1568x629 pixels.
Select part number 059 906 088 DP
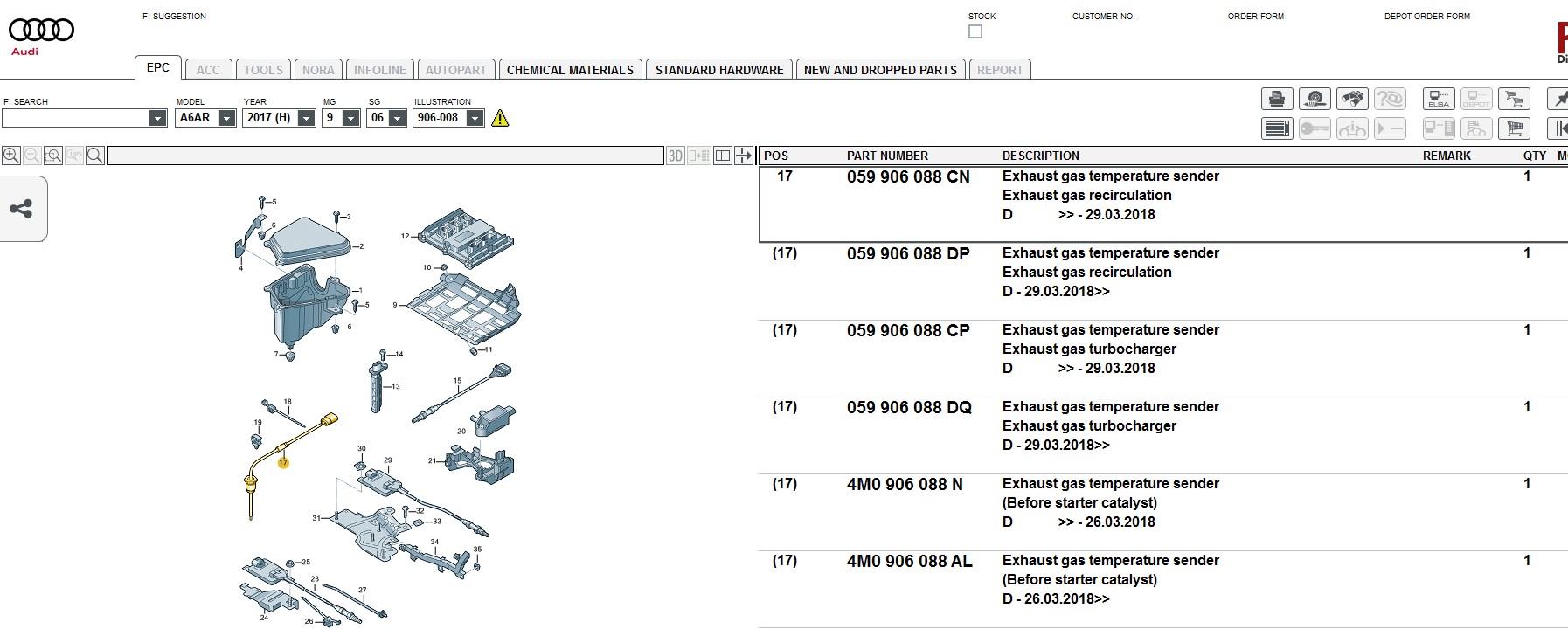908,253
